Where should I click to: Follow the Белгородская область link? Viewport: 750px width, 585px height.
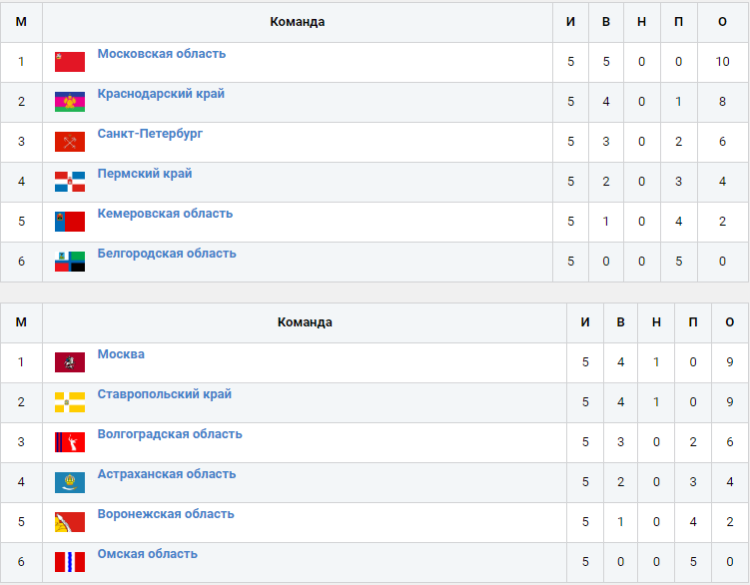166,254
